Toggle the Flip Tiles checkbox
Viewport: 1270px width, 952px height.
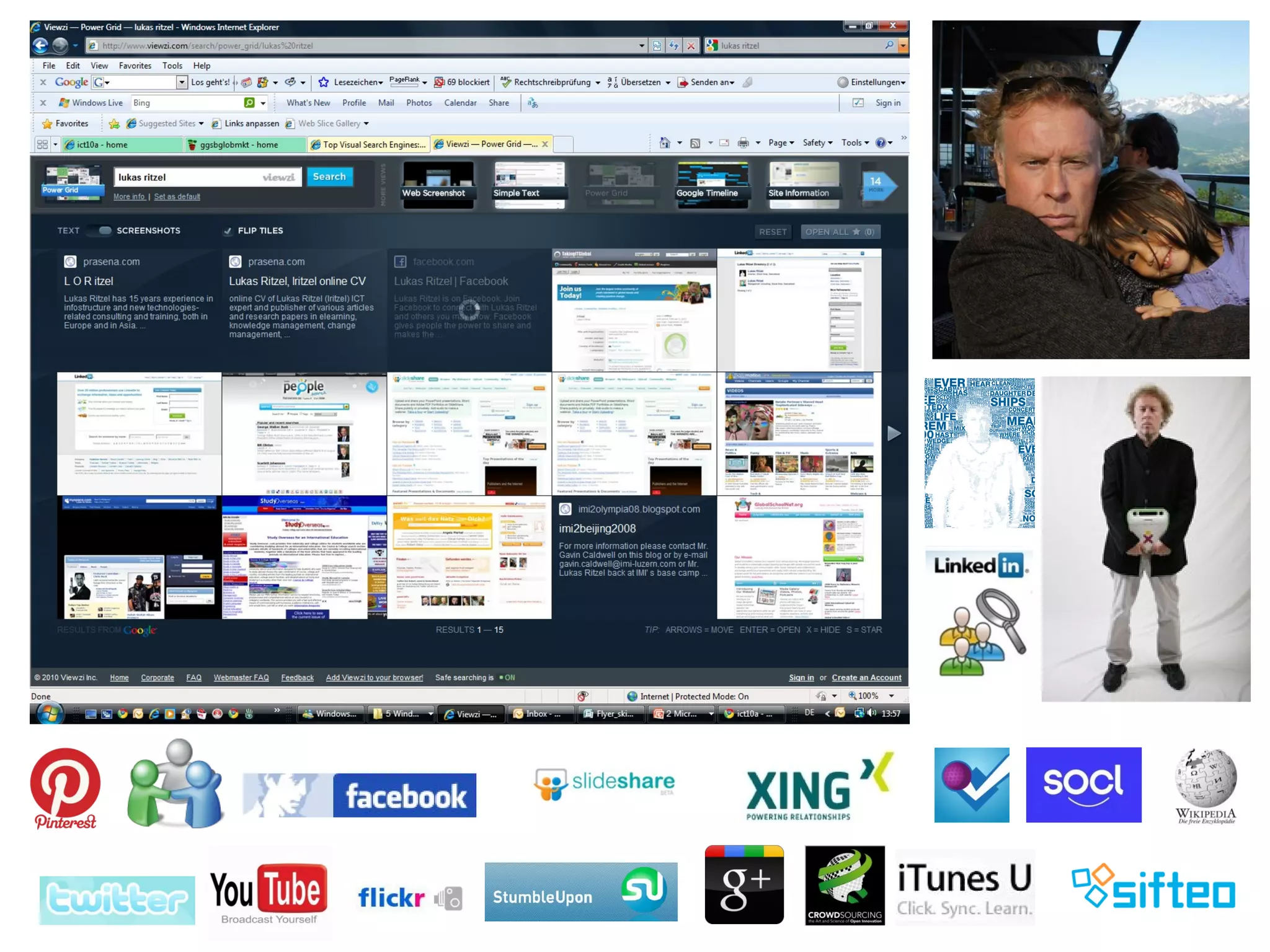pyautogui.click(x=228, y=231)
